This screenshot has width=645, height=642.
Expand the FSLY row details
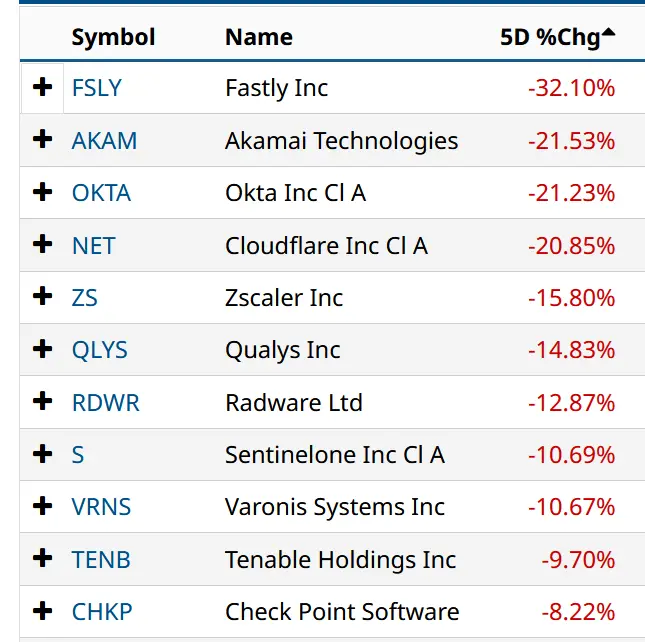point(42,88)
